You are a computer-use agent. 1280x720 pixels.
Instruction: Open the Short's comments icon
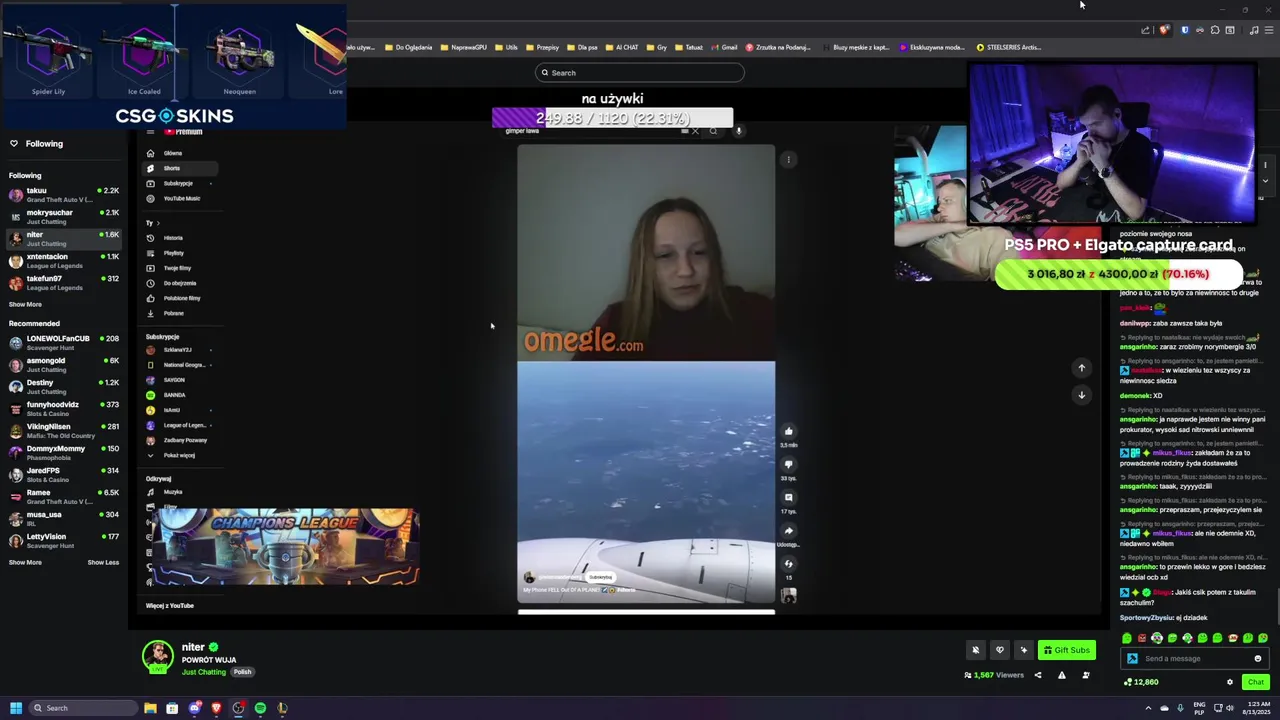click(788, 497)
